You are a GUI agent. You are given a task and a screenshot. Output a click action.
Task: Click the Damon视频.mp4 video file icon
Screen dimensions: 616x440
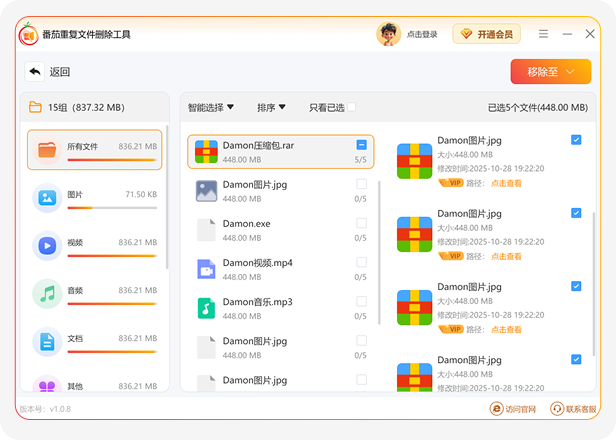pyautogui.click(x=207, y=269)
